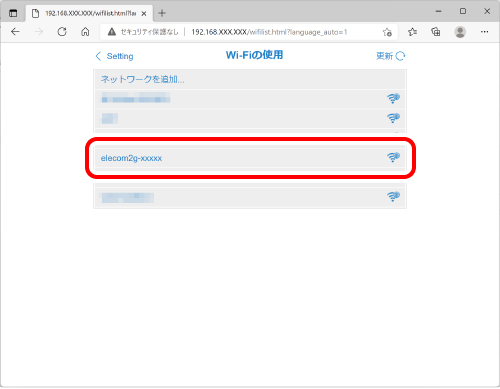Select ネットワークを追加... option
The image size is (500, 389).
click(x=250, y=79)
